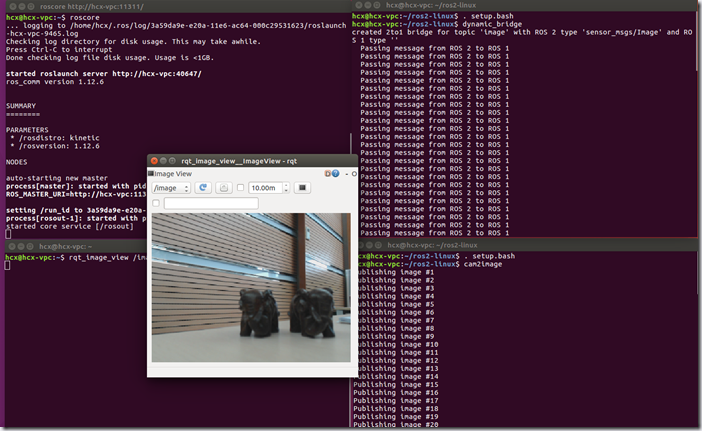The image size is (702, 431).
Task: Click the rqt_image_view__ImageView title bar
Action: pos(253,161)
